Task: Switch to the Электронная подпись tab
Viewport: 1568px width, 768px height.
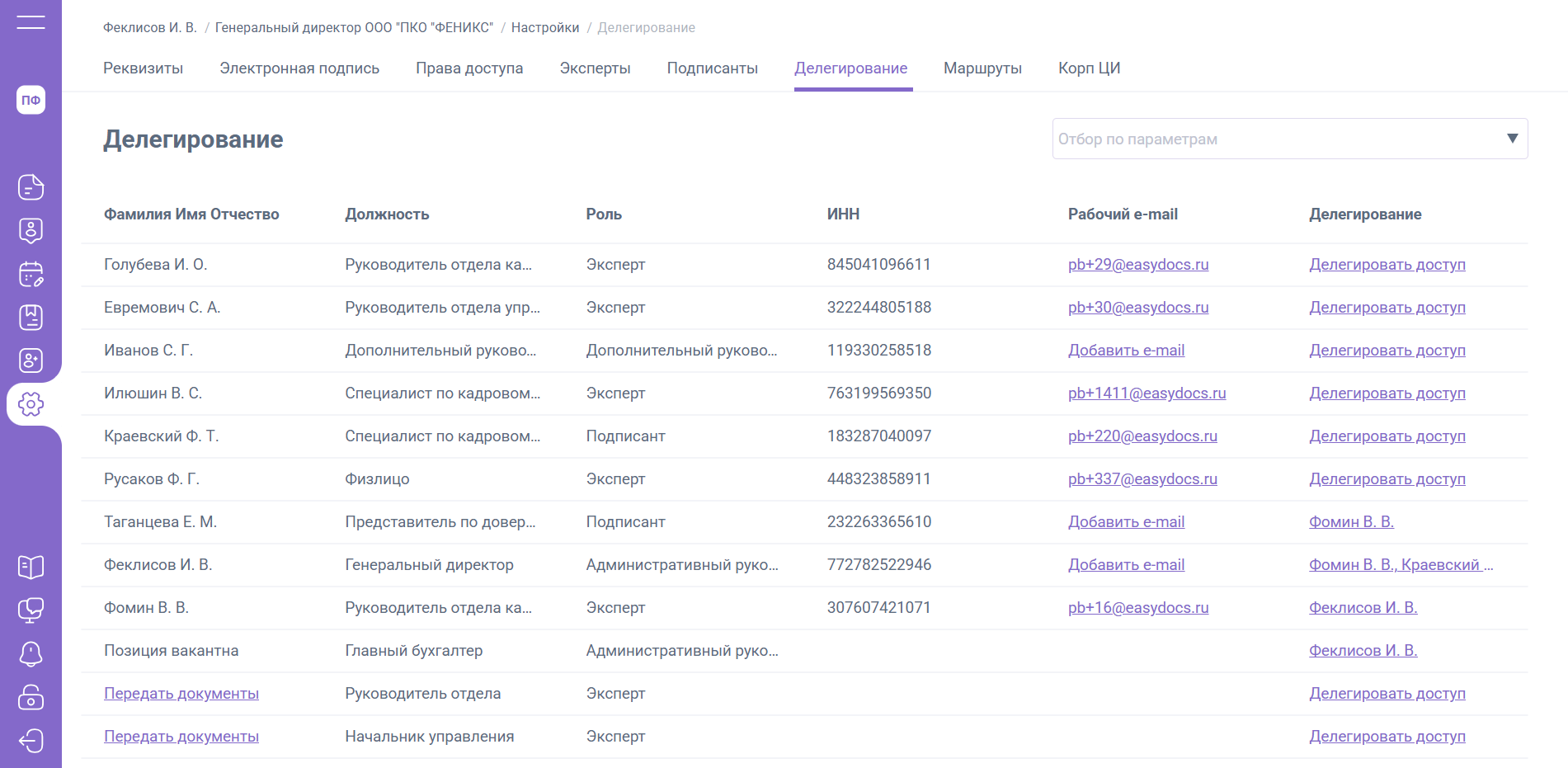Action: pos(299,68)
